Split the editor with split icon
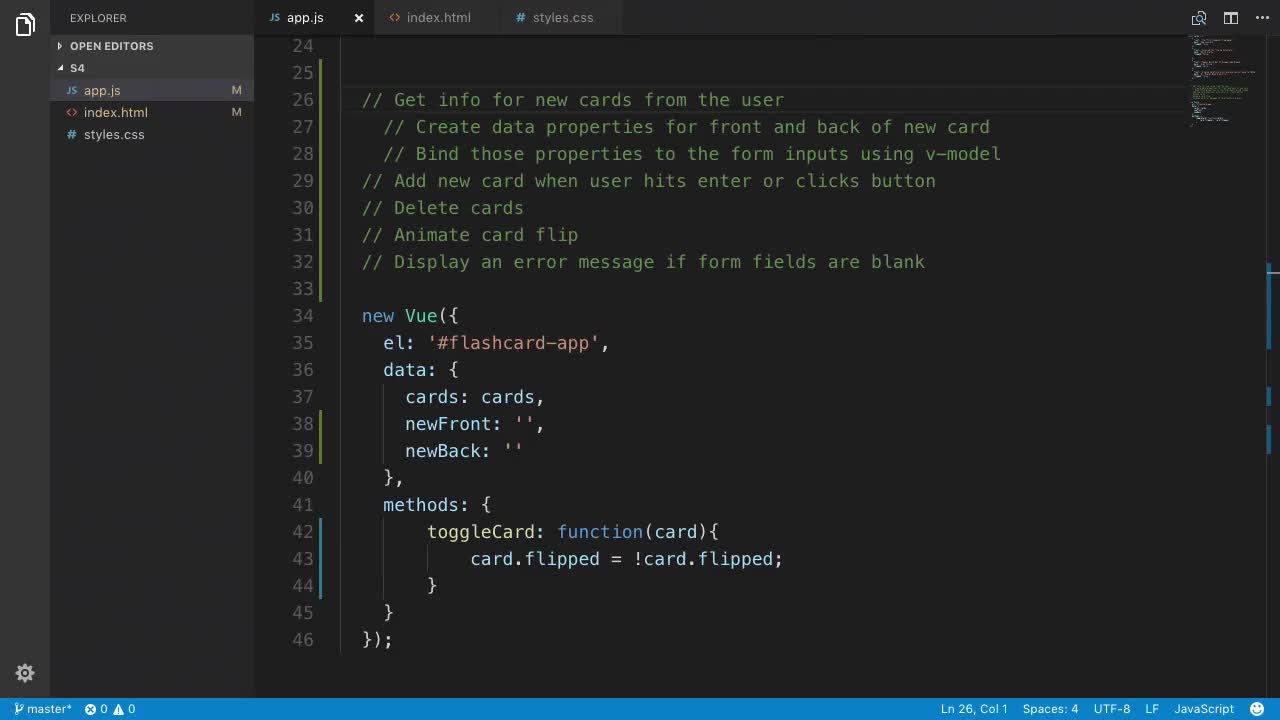Screen dimensions: 1280x720 tap(1231, 18)
